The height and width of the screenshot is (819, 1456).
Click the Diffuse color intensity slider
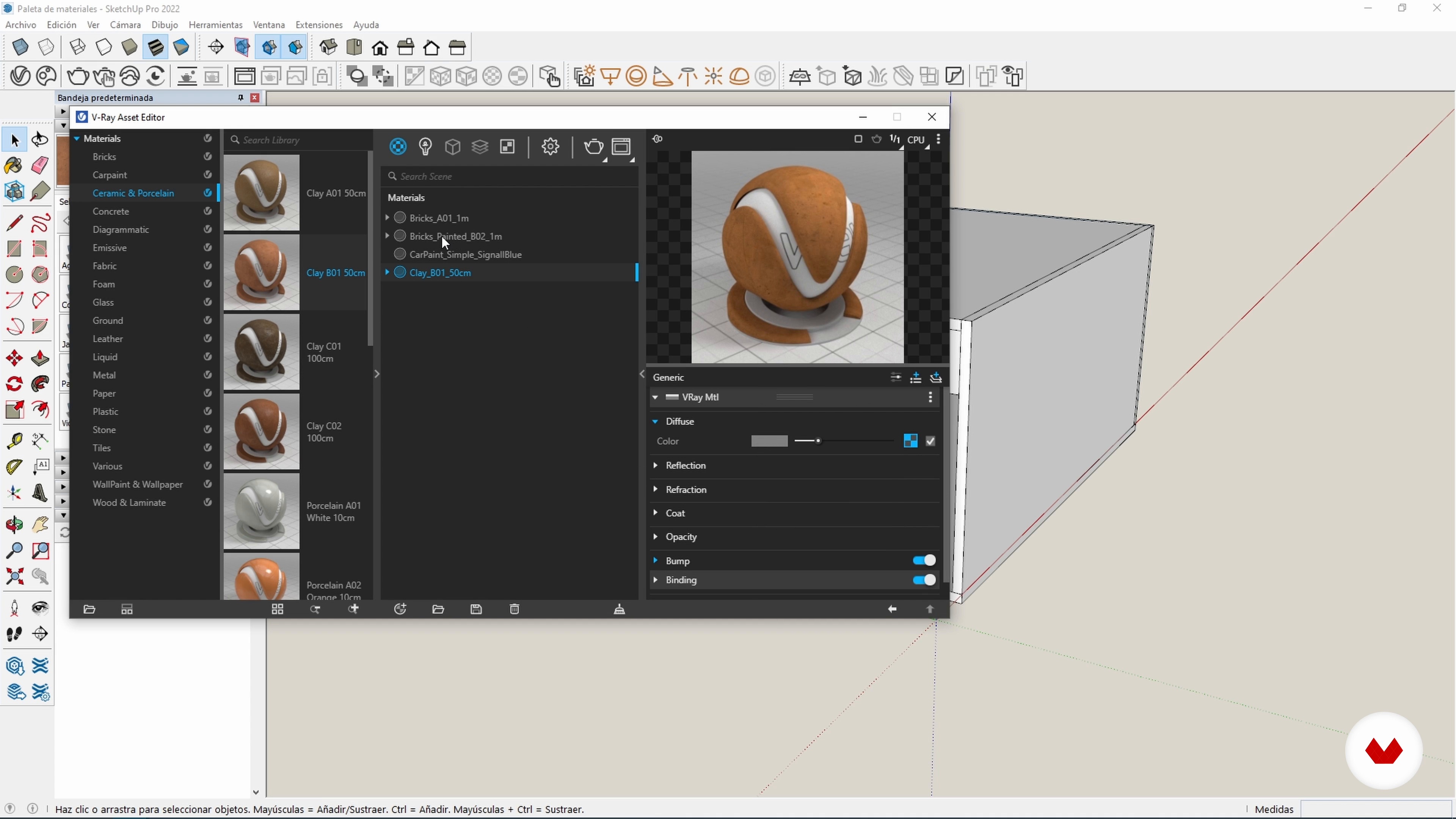pyautogui.click(x=844, y=441)
